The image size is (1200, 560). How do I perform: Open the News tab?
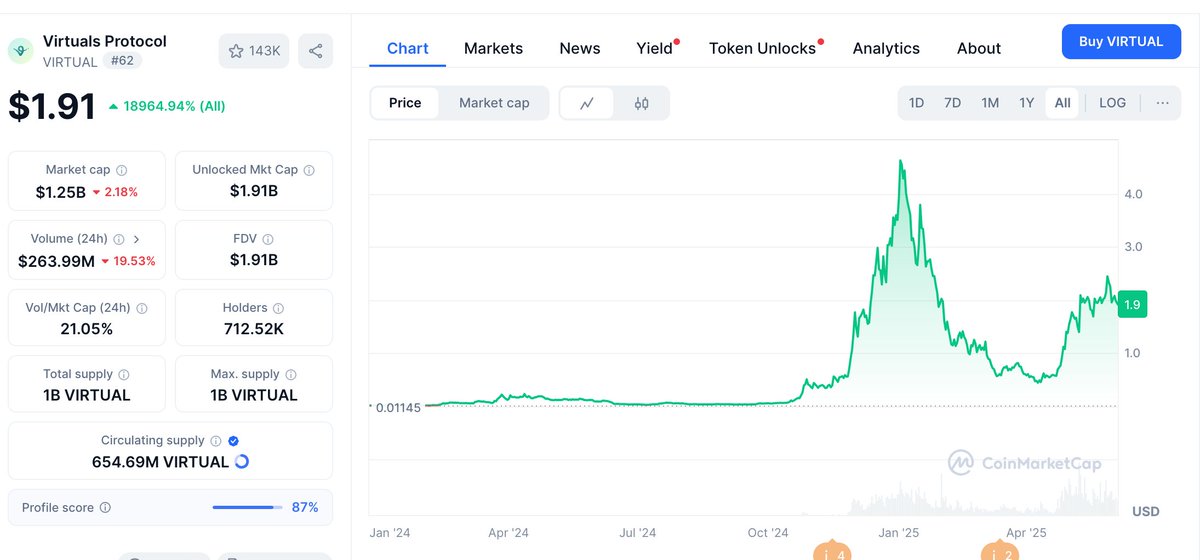[x=580, y=48]
